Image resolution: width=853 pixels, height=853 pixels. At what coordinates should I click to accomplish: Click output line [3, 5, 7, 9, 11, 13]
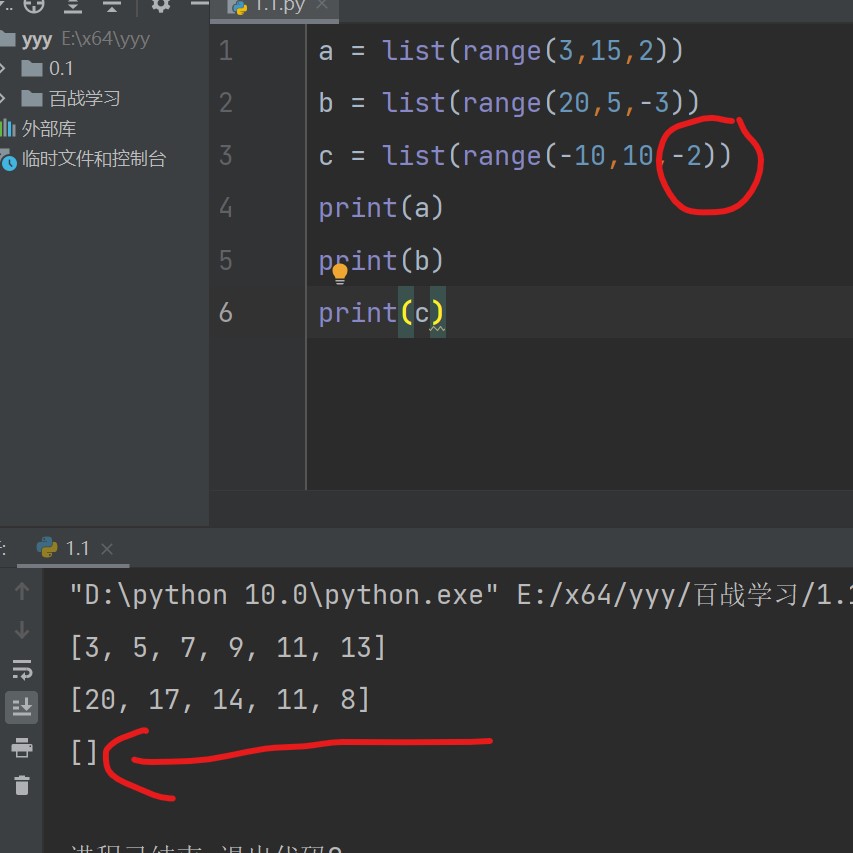[x=228, y=647]
